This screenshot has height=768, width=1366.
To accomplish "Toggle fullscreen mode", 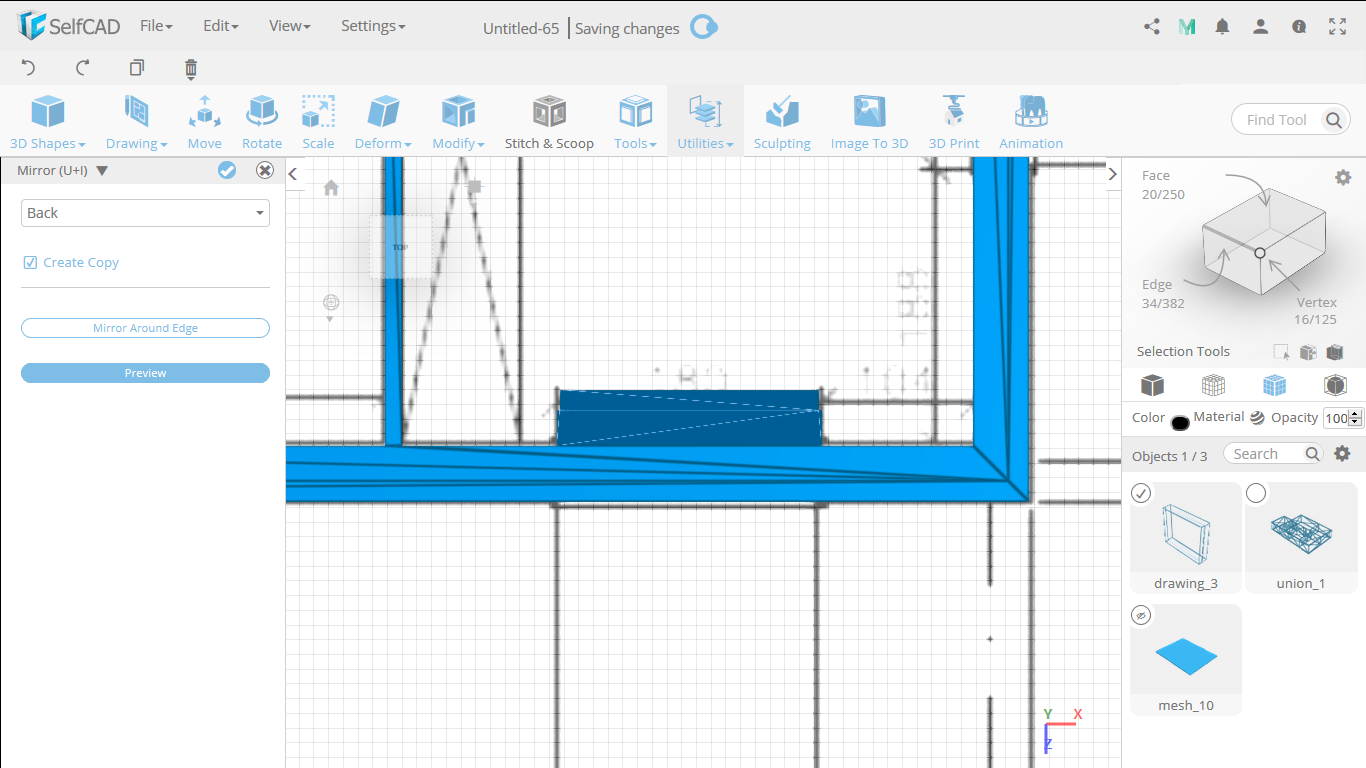I will click(1338, 27).
